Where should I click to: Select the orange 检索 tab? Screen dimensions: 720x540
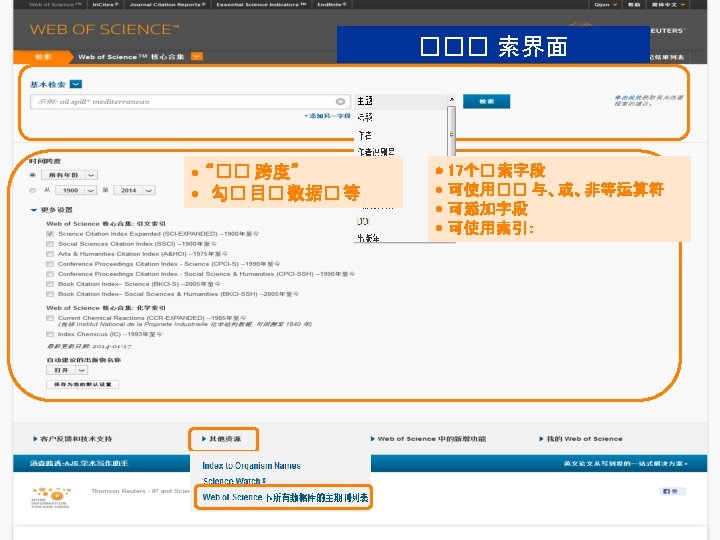[x=43, y=57]
